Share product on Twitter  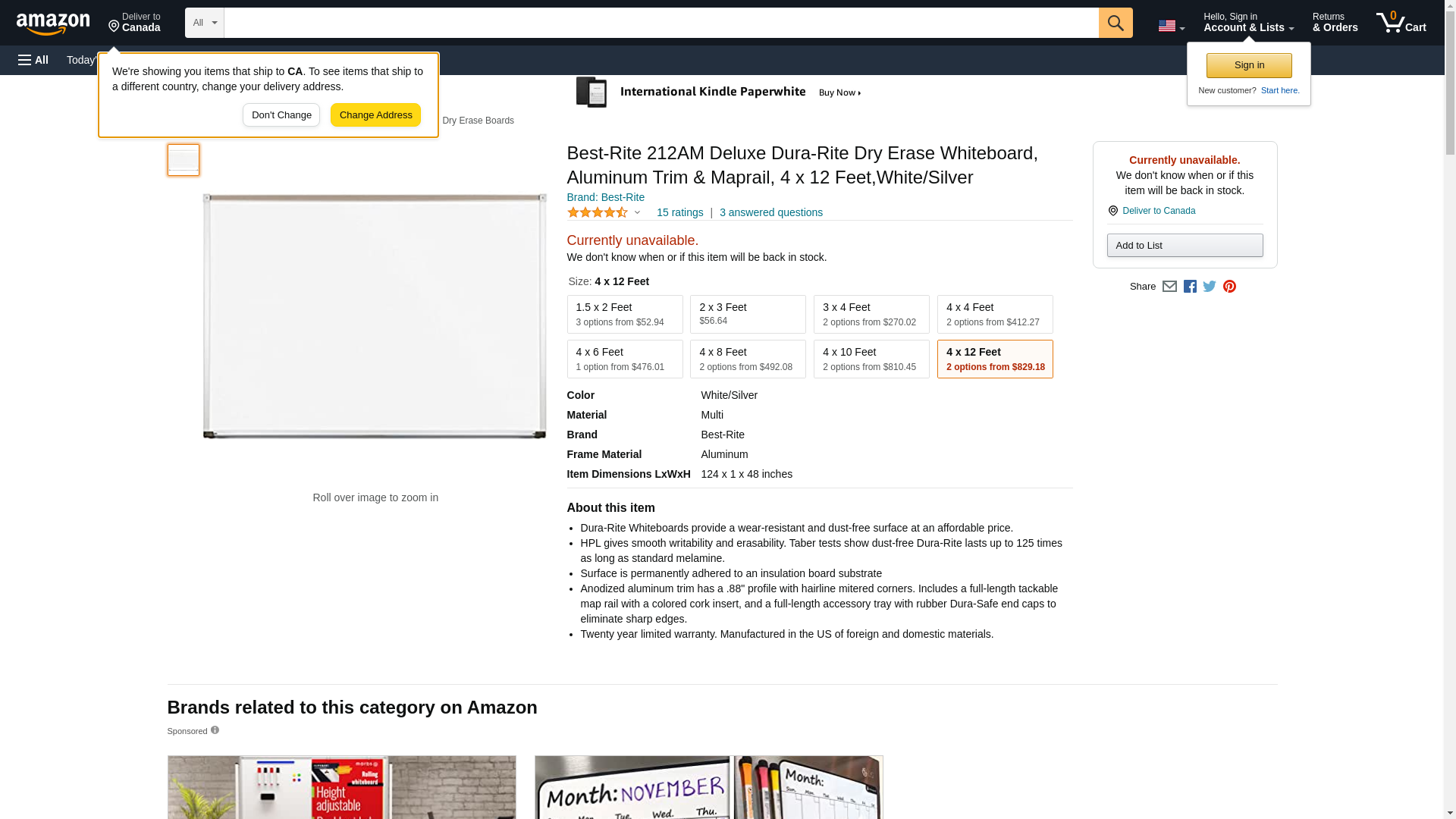pos(1210,287)
